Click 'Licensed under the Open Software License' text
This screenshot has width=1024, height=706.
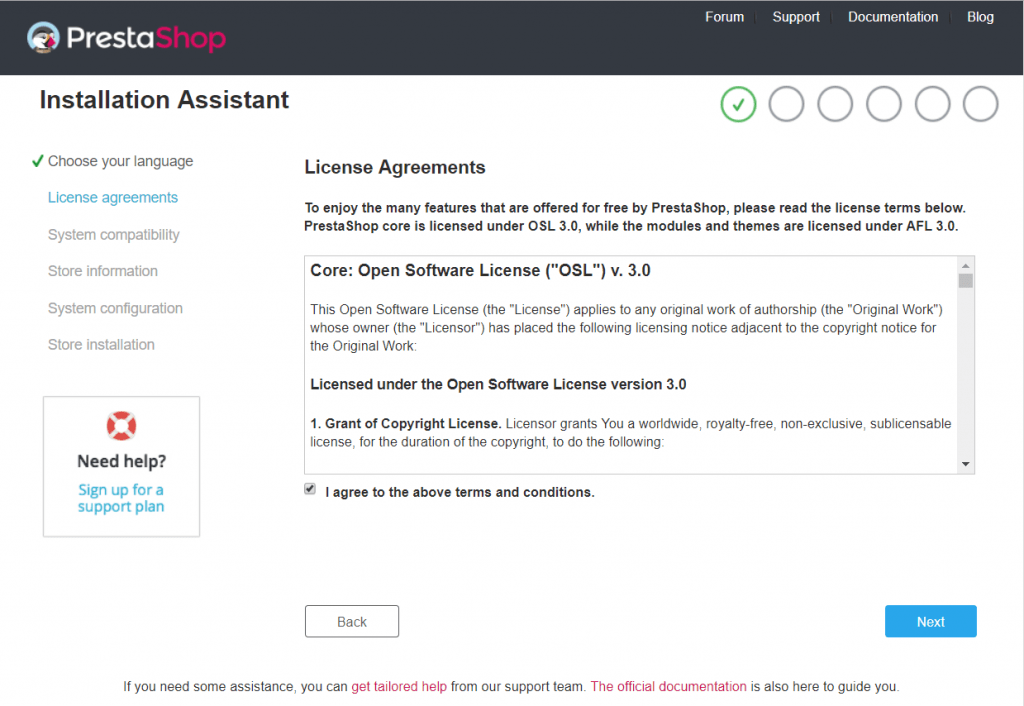498,384
